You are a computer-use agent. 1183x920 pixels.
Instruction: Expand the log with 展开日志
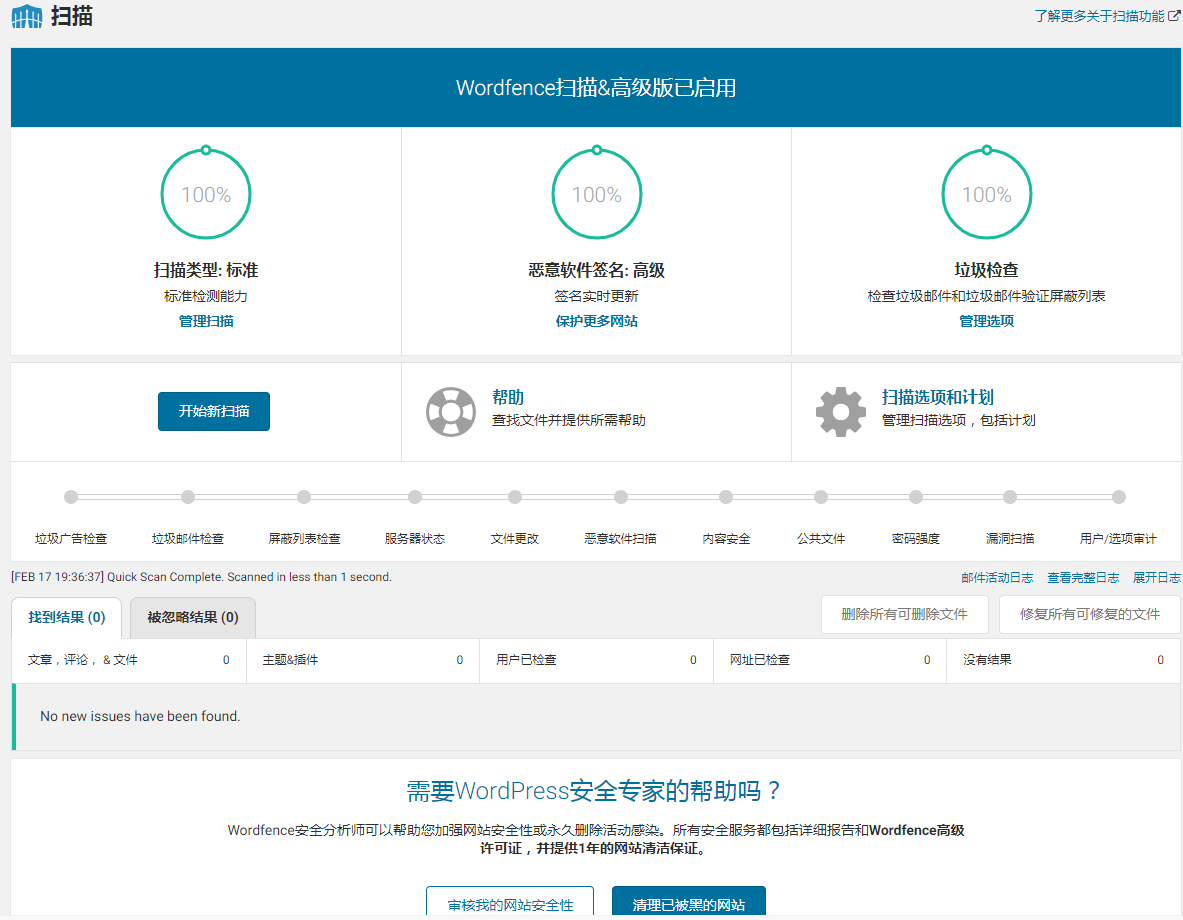pos(1157,577)
